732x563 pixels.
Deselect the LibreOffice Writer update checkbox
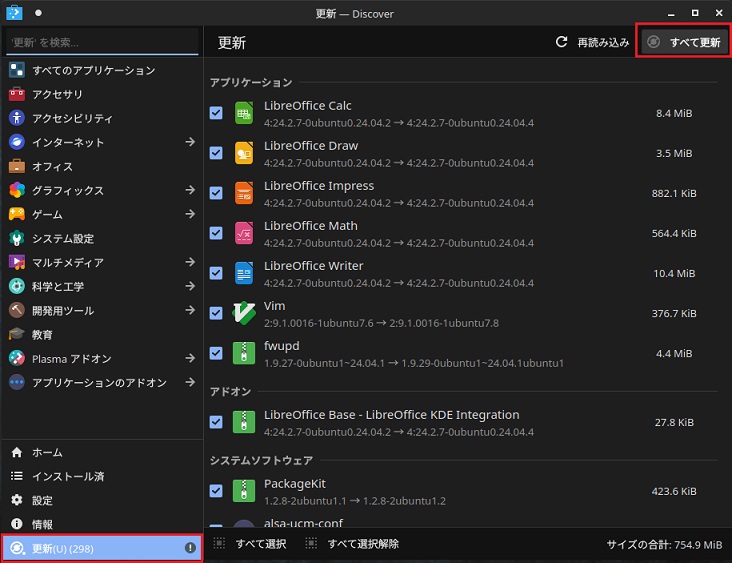tap(216, 274)
